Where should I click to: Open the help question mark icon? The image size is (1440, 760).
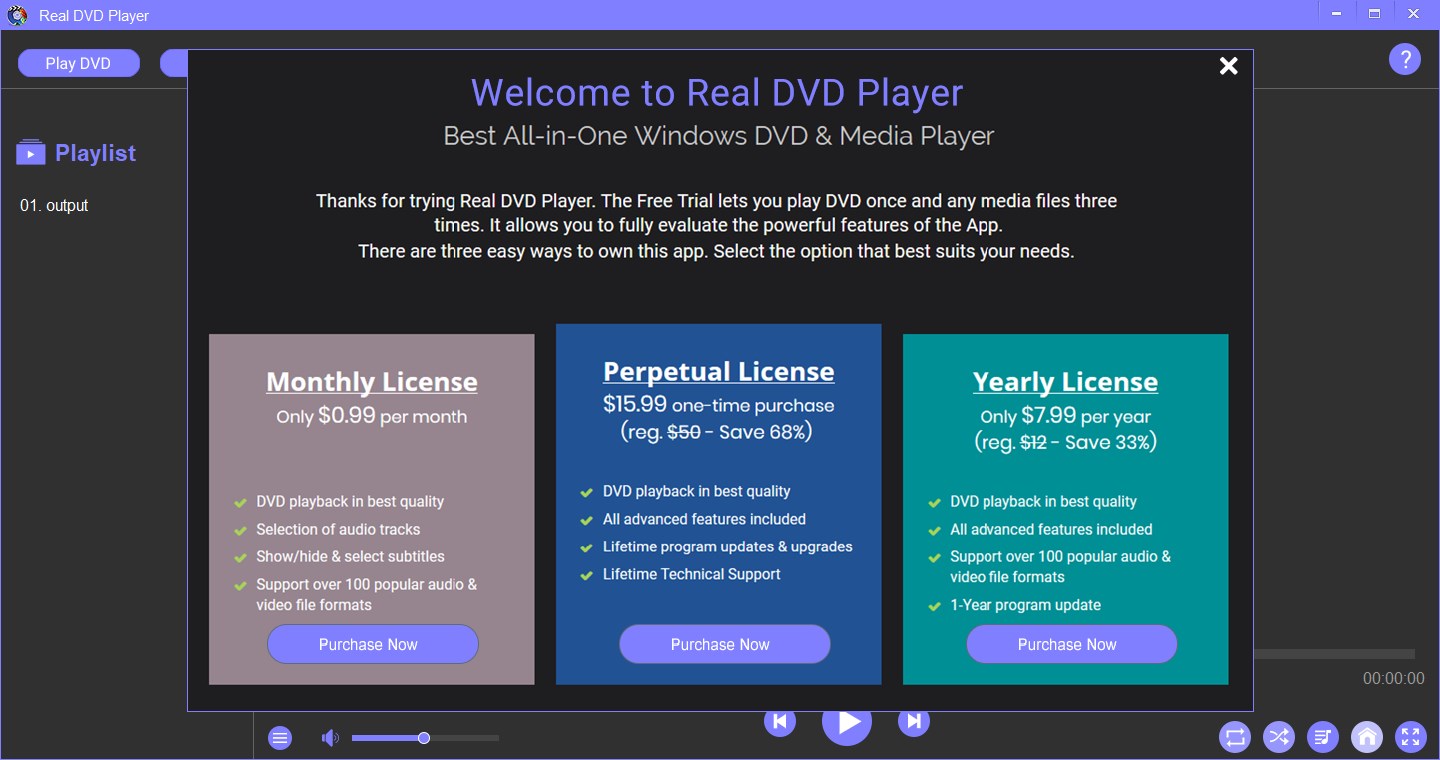pyautogui.click(x=1405, y=59)
